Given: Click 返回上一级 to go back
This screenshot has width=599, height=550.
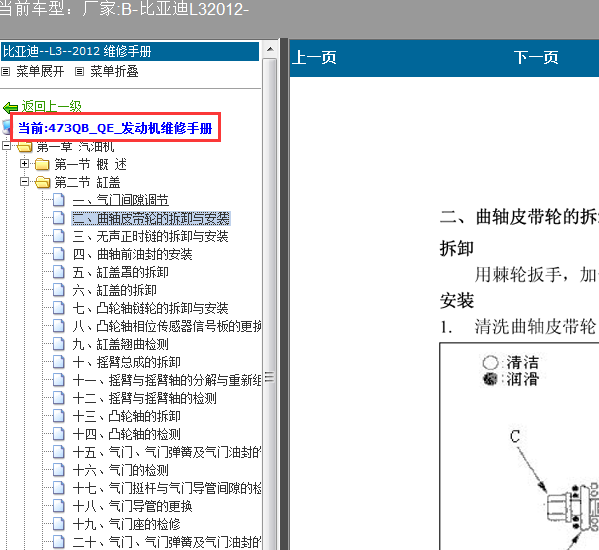Looking at the screenshot, I should 51,106.
